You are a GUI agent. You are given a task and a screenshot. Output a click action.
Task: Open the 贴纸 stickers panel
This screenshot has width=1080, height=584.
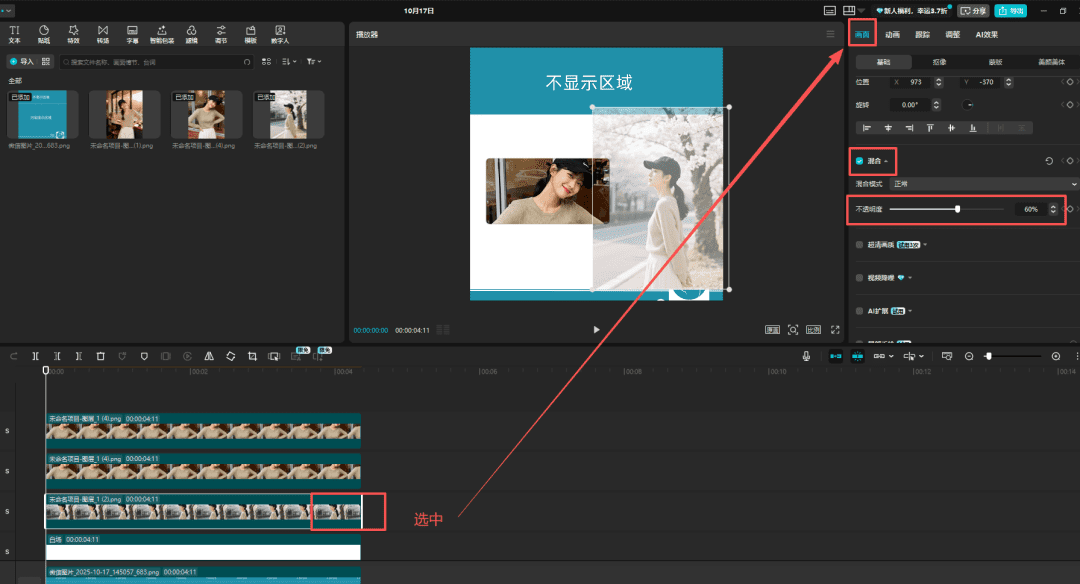pyautogui.click(x=44, y=34)
